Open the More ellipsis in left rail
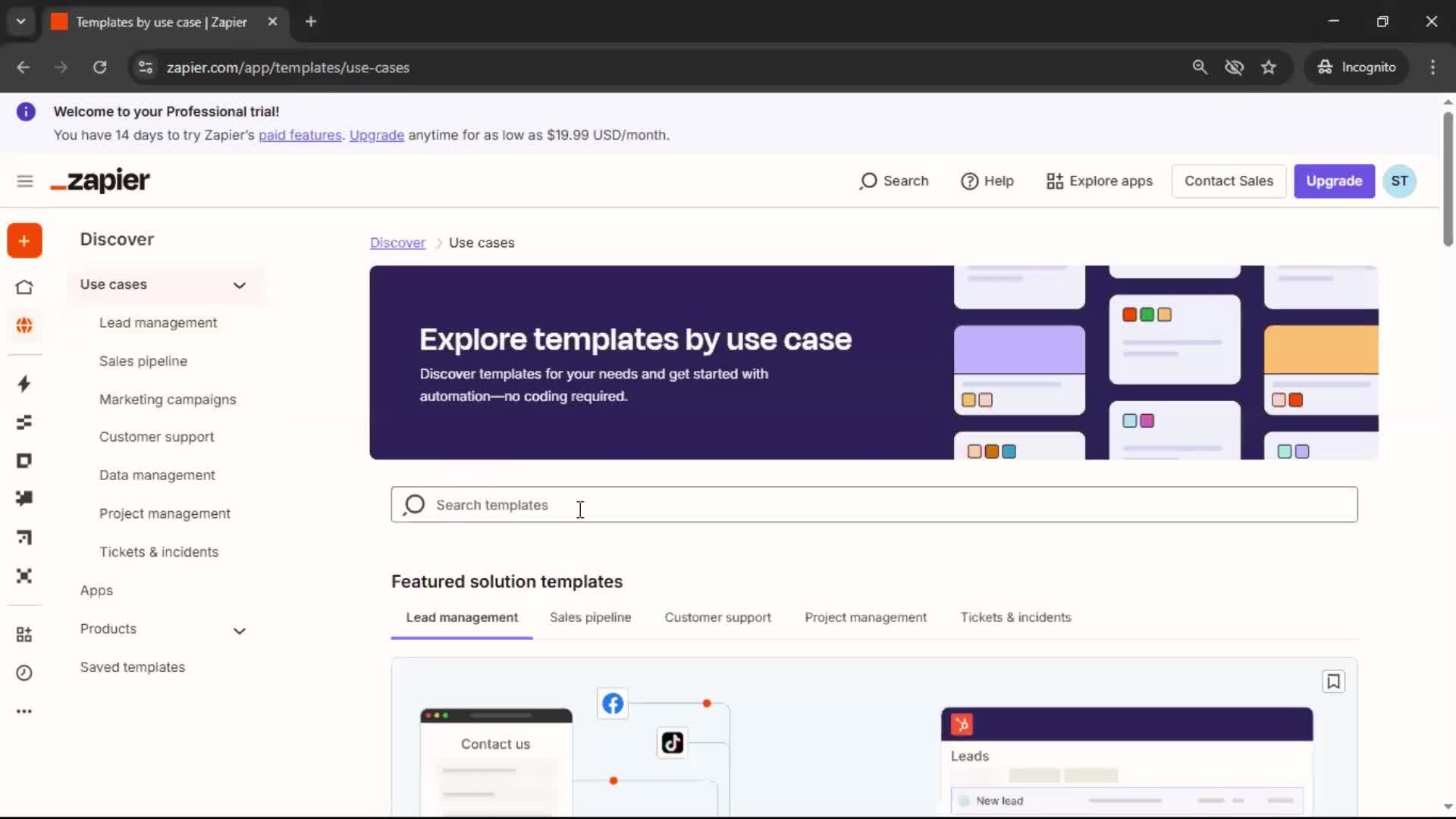Screen dimensions: 1456x819 tap(24, 711)
